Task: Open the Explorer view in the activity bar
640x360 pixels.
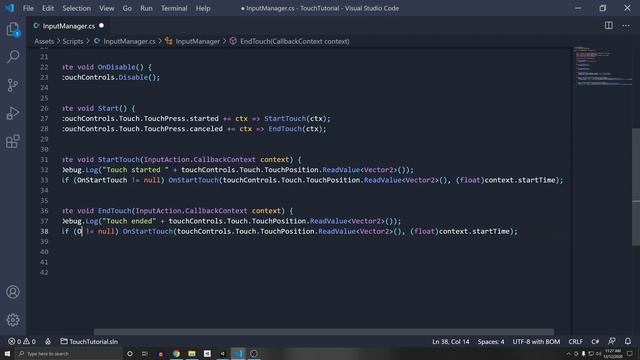Action: click(x=13, y=29)
